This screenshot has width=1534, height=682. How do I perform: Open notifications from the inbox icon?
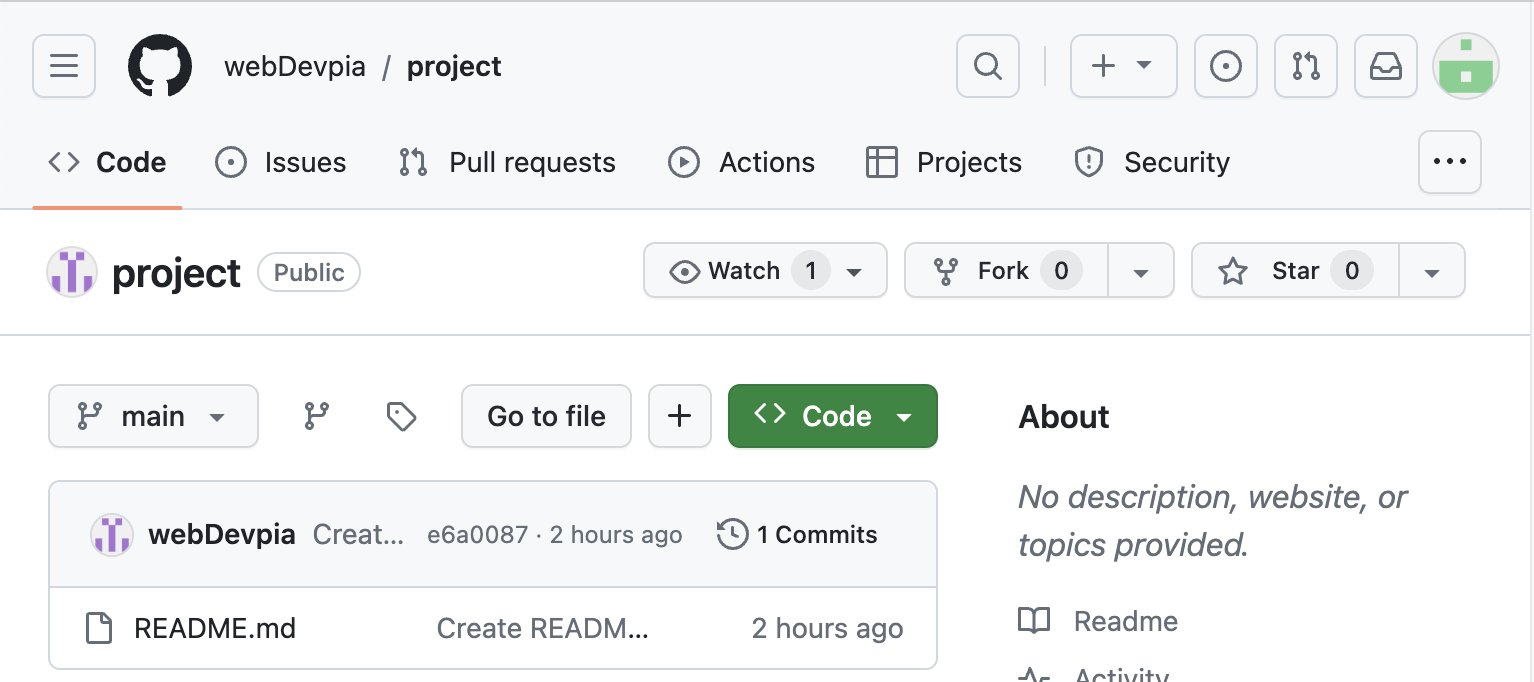coord(1386,66)
